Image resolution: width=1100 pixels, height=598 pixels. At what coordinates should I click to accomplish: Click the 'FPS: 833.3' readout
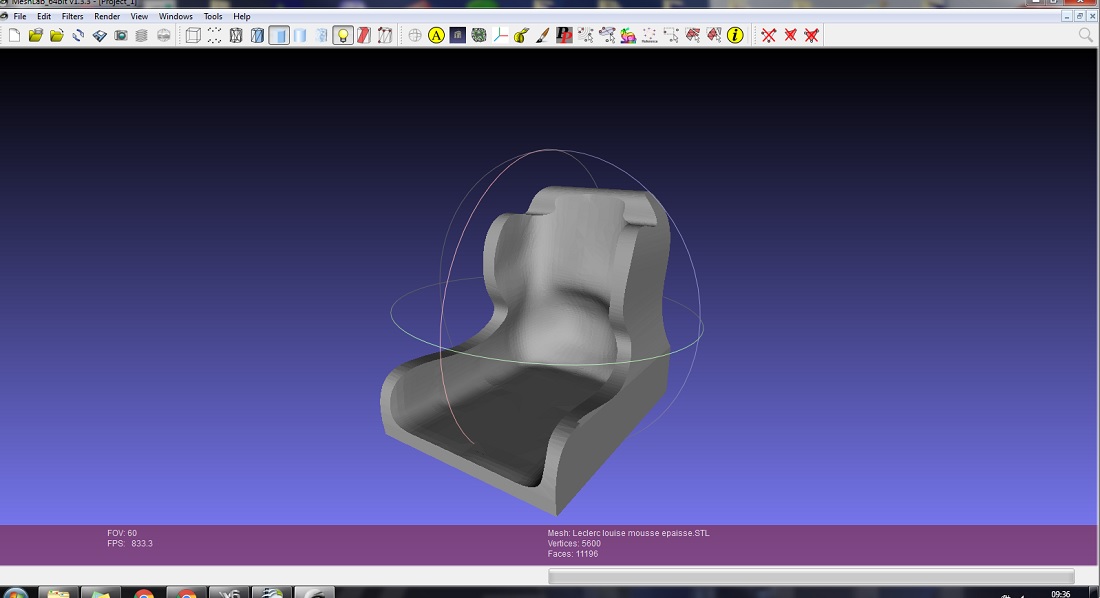click(130, 543)
